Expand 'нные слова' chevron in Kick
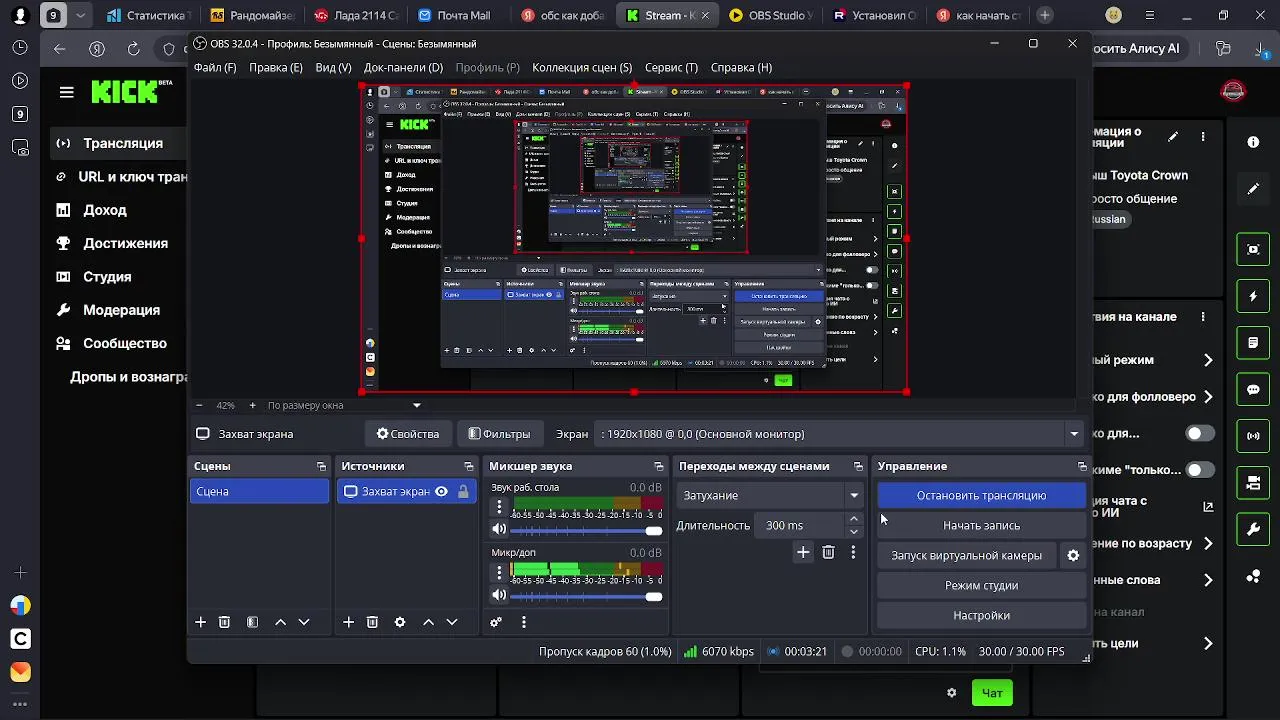This screenshot has height=720, width=1280. pyautogui.click(x=1208, y=580)
